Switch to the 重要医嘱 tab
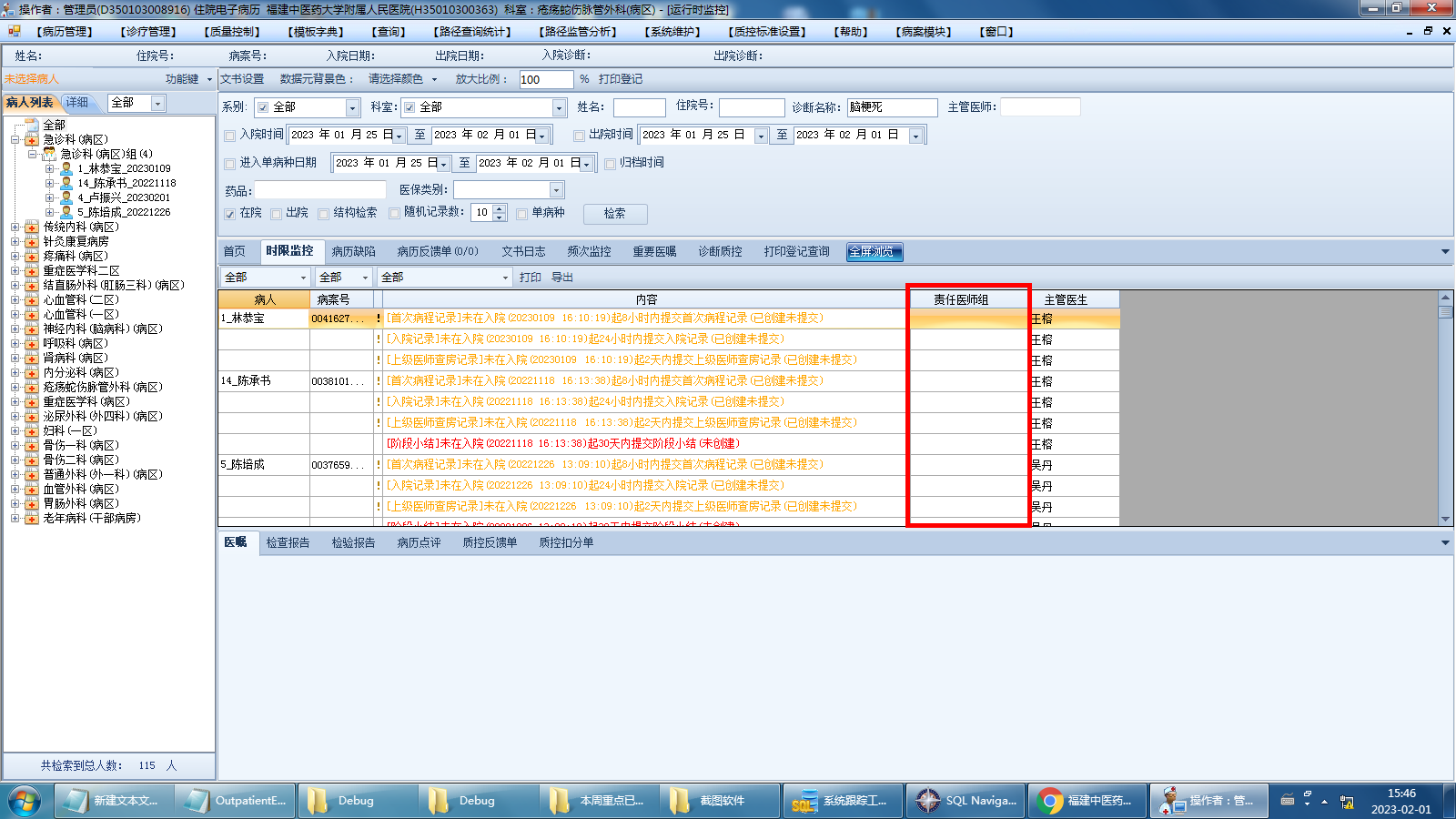 [654, 252]
